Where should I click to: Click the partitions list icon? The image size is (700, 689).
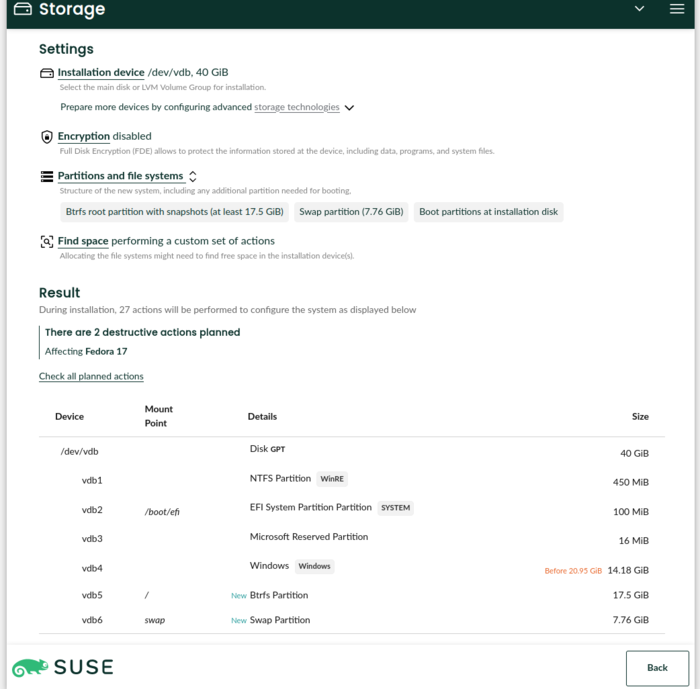[x=46, y=176]
